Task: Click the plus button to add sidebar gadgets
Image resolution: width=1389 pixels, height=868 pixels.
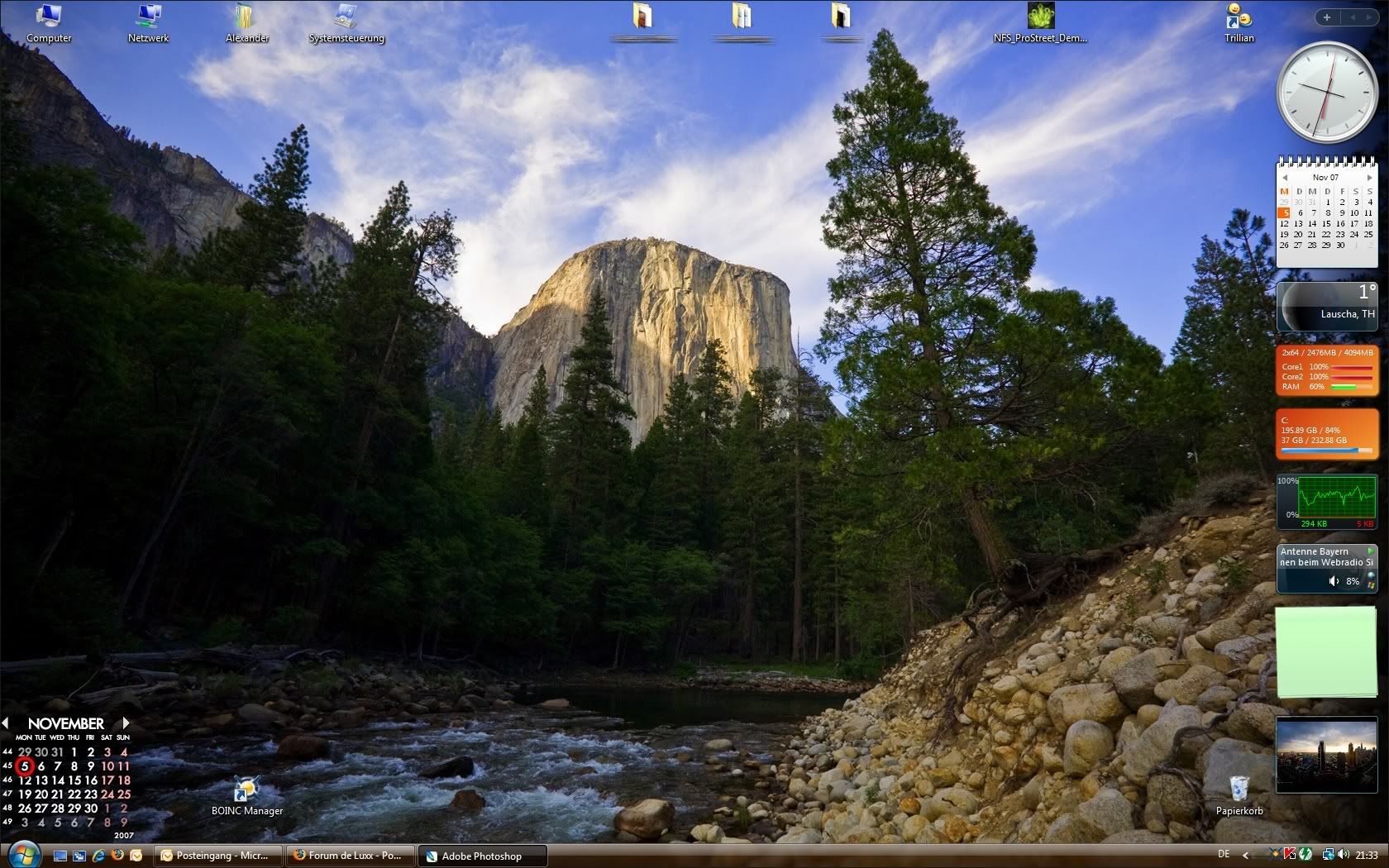Action: pos(1327,17)
